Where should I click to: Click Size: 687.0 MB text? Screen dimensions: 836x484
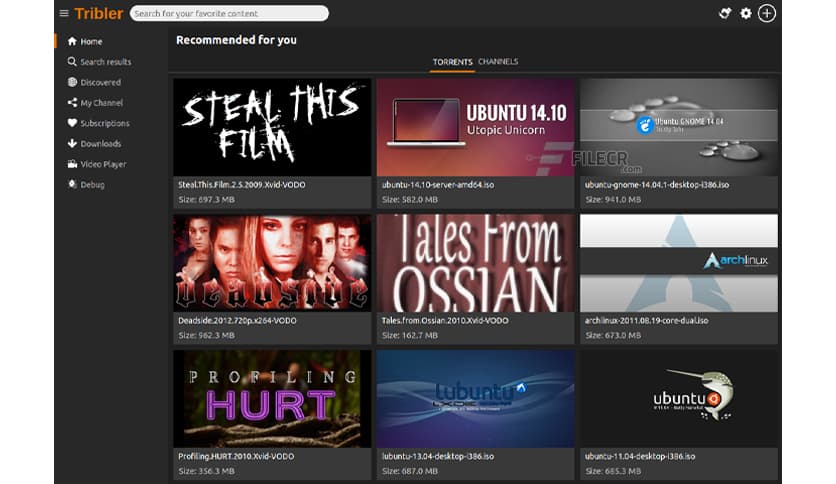pyautogui.click(x=409, y=471)
